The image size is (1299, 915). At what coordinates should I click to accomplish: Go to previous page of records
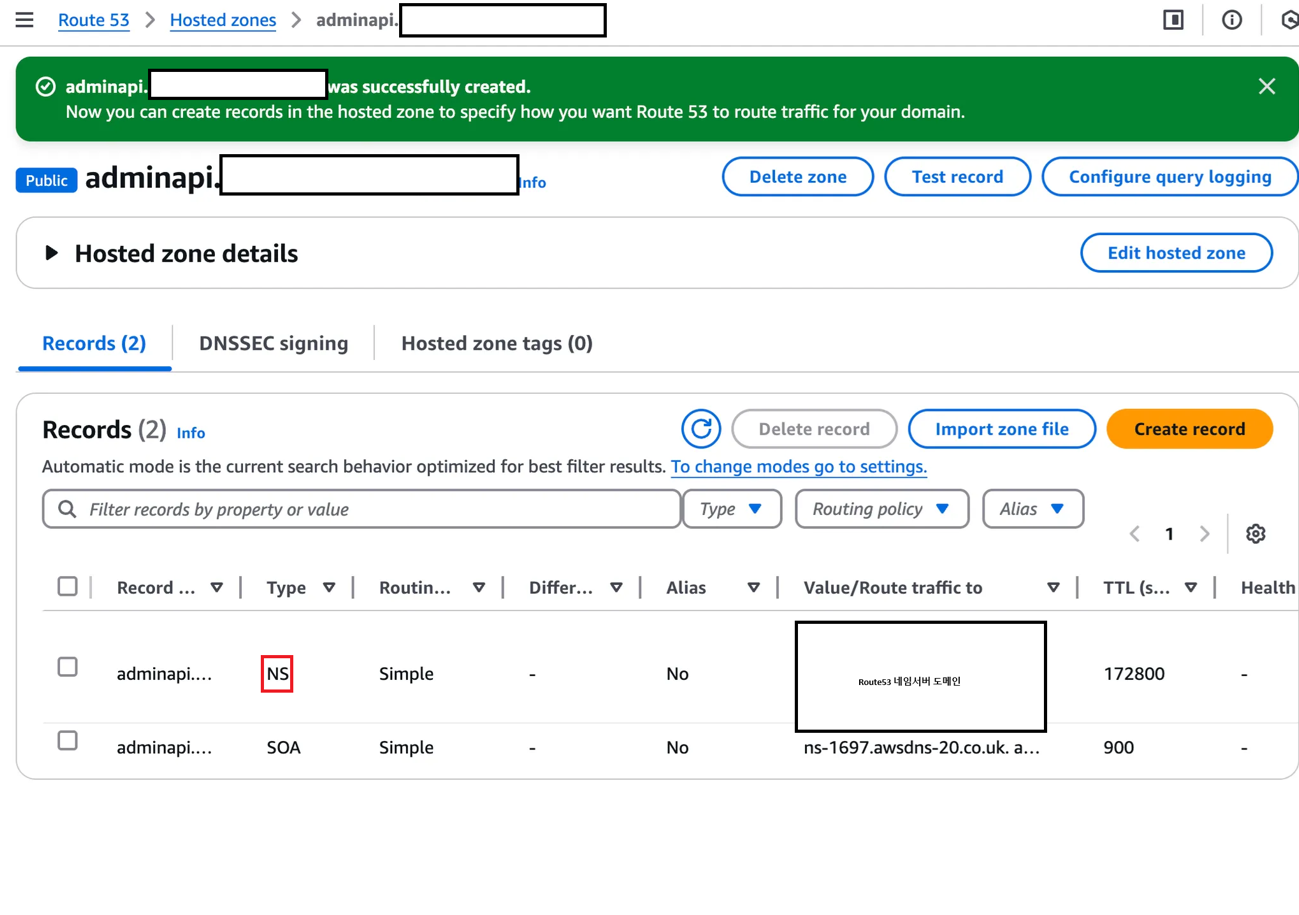tap(1135, 534)
